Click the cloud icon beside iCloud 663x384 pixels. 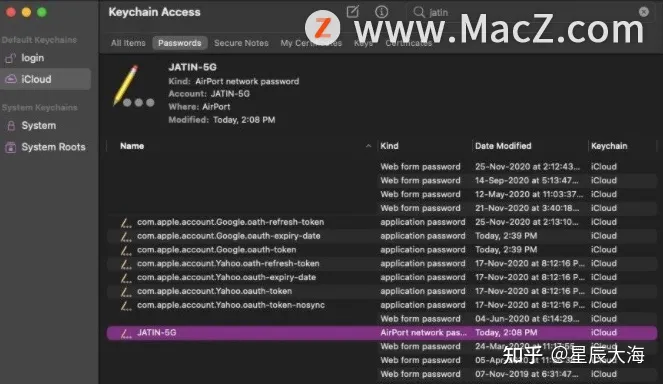click(11, 79)
